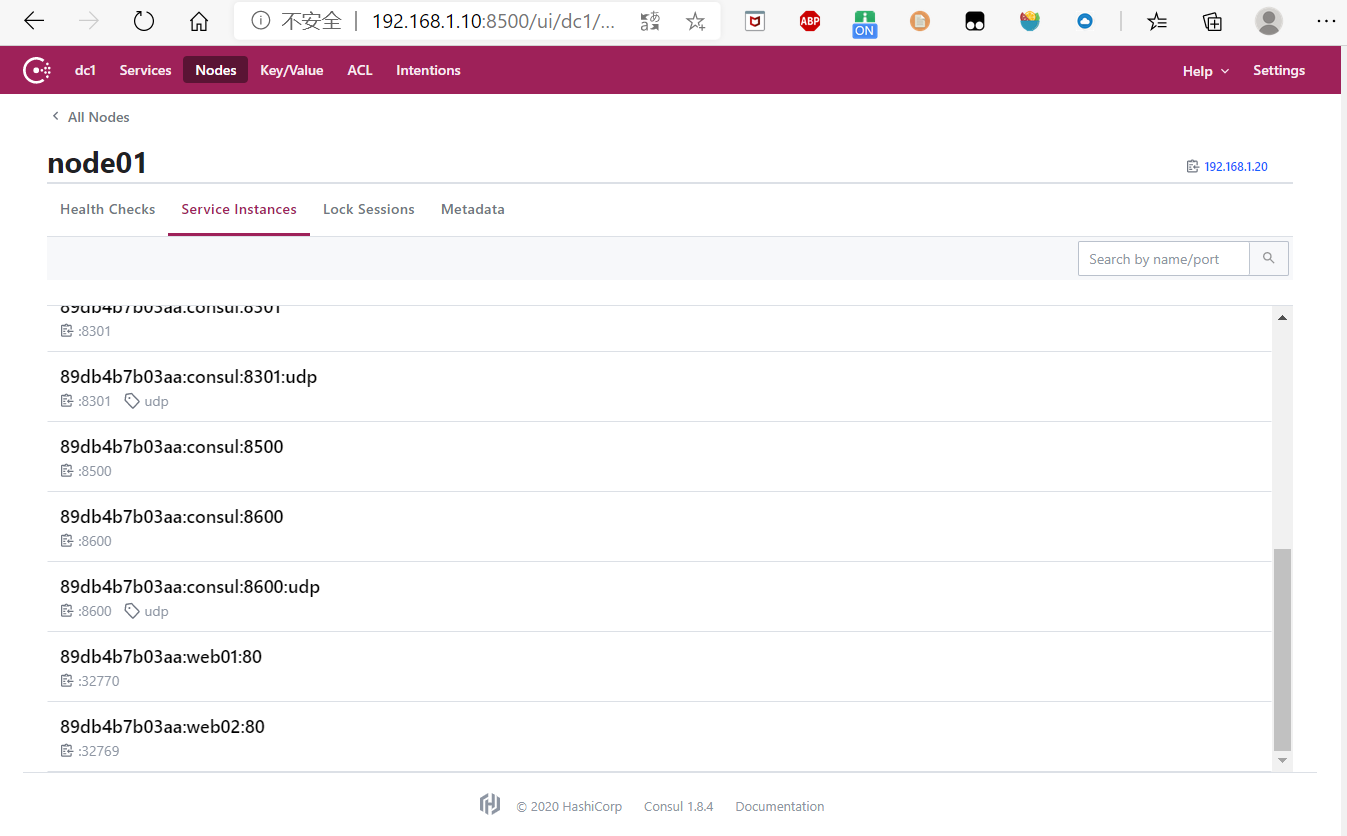The image size is (1347, 836).
Task: Click the green ON extension icon
Action: coord(865,23)
